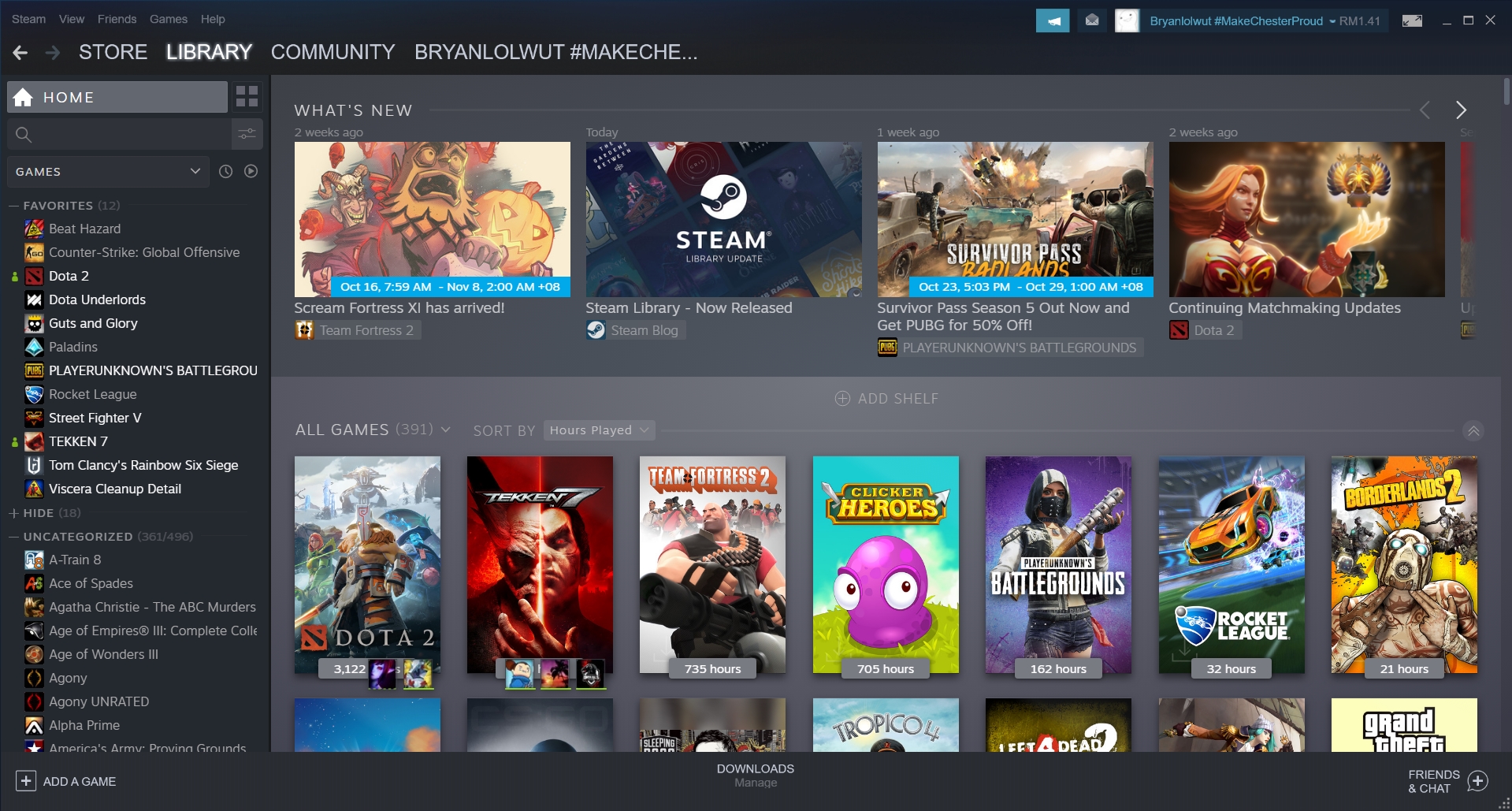Image resolution: width=1512 pixels, height=811 pixels.
Task: Toggle show ready-to-play games filter
Action: click(251, 171)
